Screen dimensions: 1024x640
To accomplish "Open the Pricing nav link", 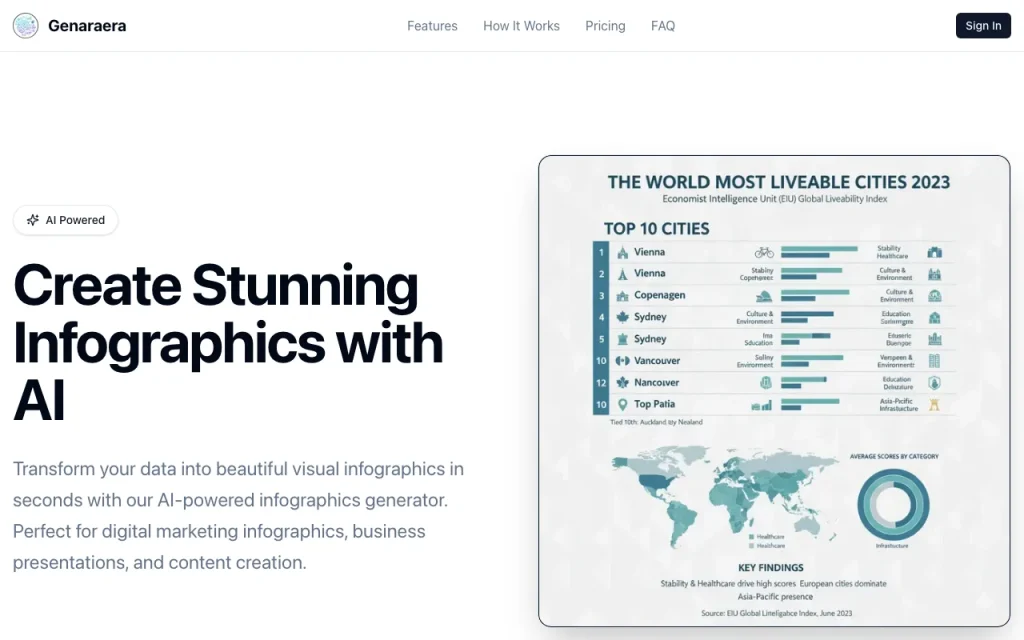I will click(x=605, y=25).
